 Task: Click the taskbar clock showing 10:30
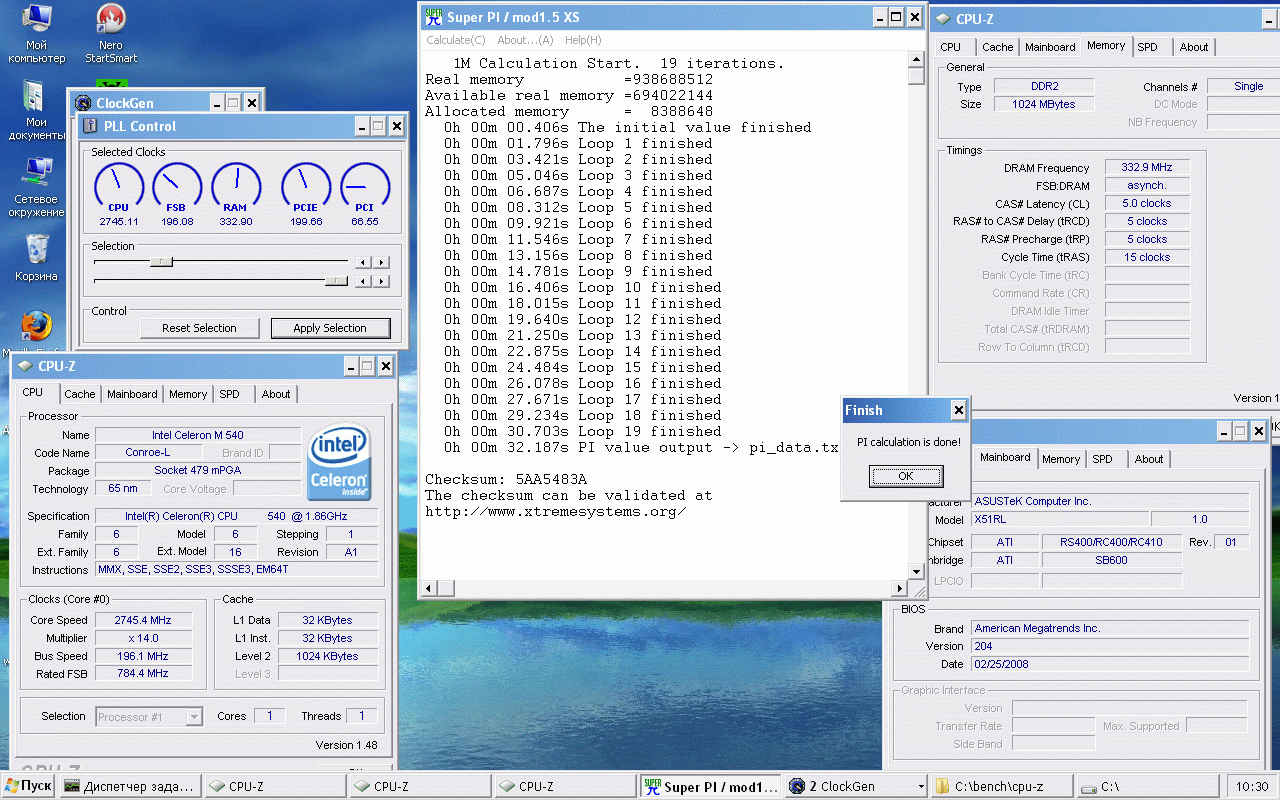[1251, 786]
